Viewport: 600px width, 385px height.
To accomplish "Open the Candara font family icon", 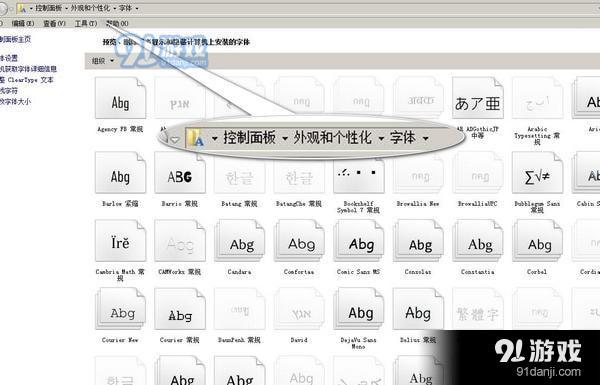I will [x=240, y=241].
